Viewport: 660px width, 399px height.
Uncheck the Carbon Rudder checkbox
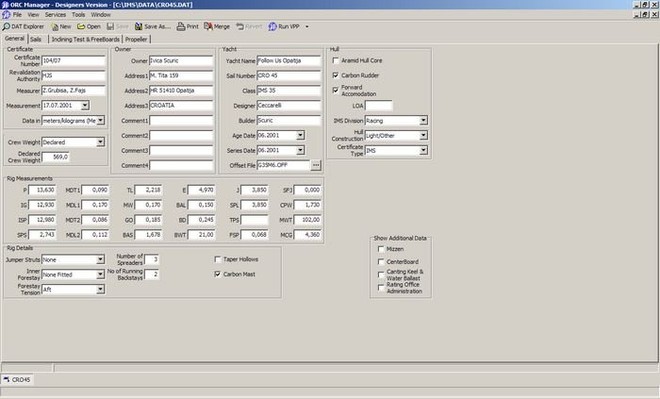[x=335, y=75]
